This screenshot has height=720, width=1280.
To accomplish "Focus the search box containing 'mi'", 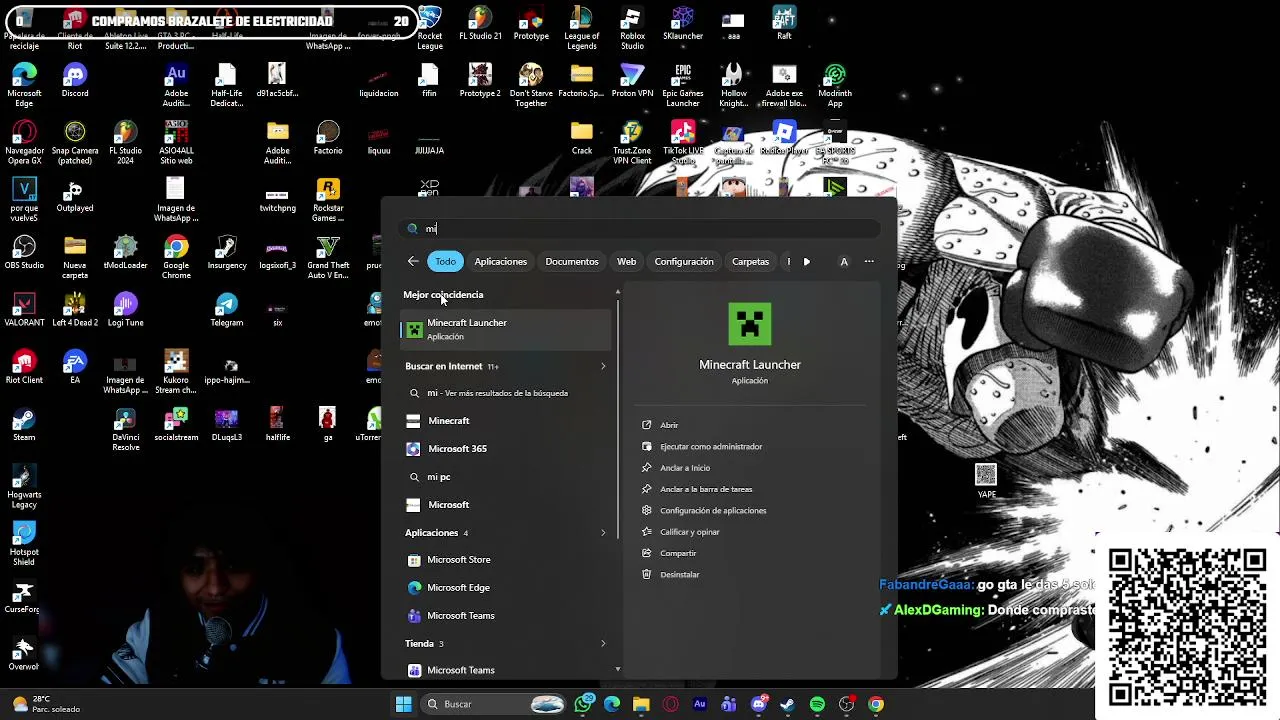I will pyautogui.click(x=640, y=229).
